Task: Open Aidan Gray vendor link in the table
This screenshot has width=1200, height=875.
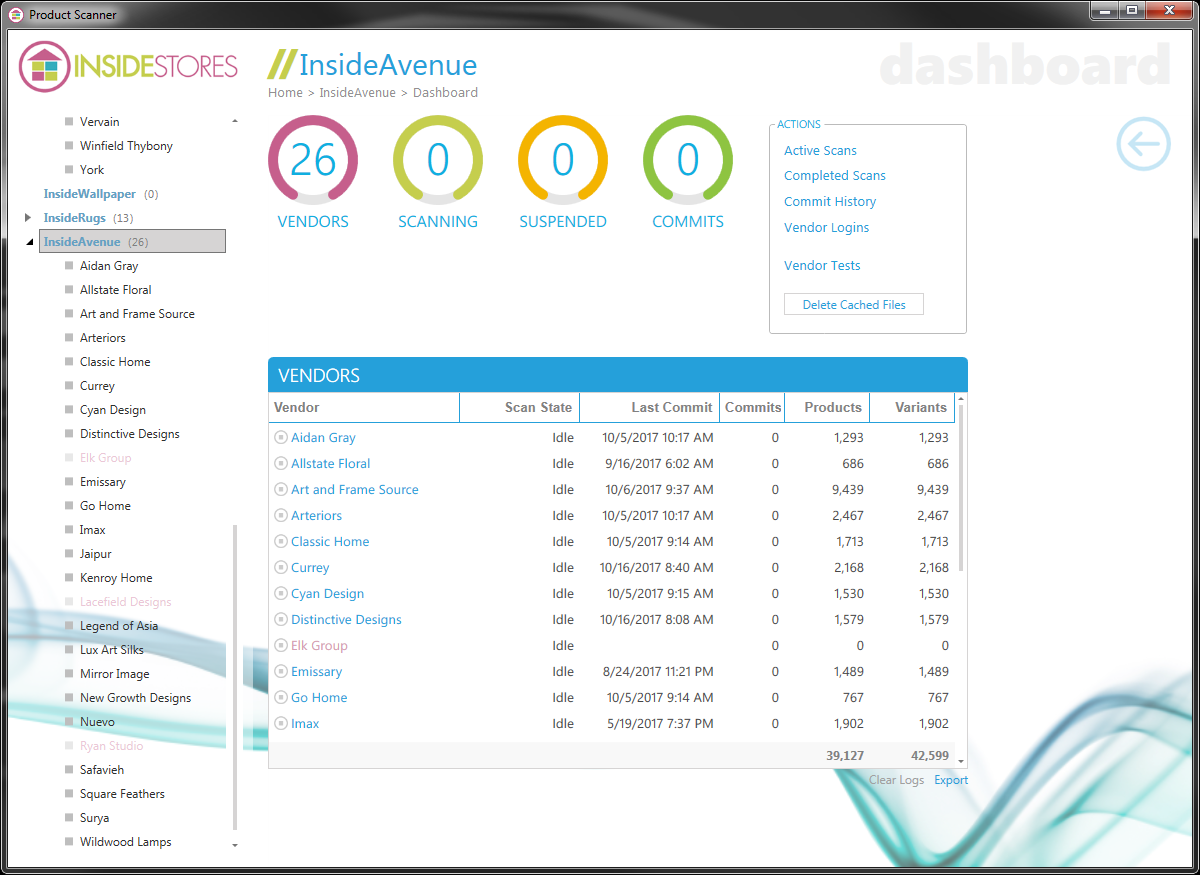Action: pos(323,438)
